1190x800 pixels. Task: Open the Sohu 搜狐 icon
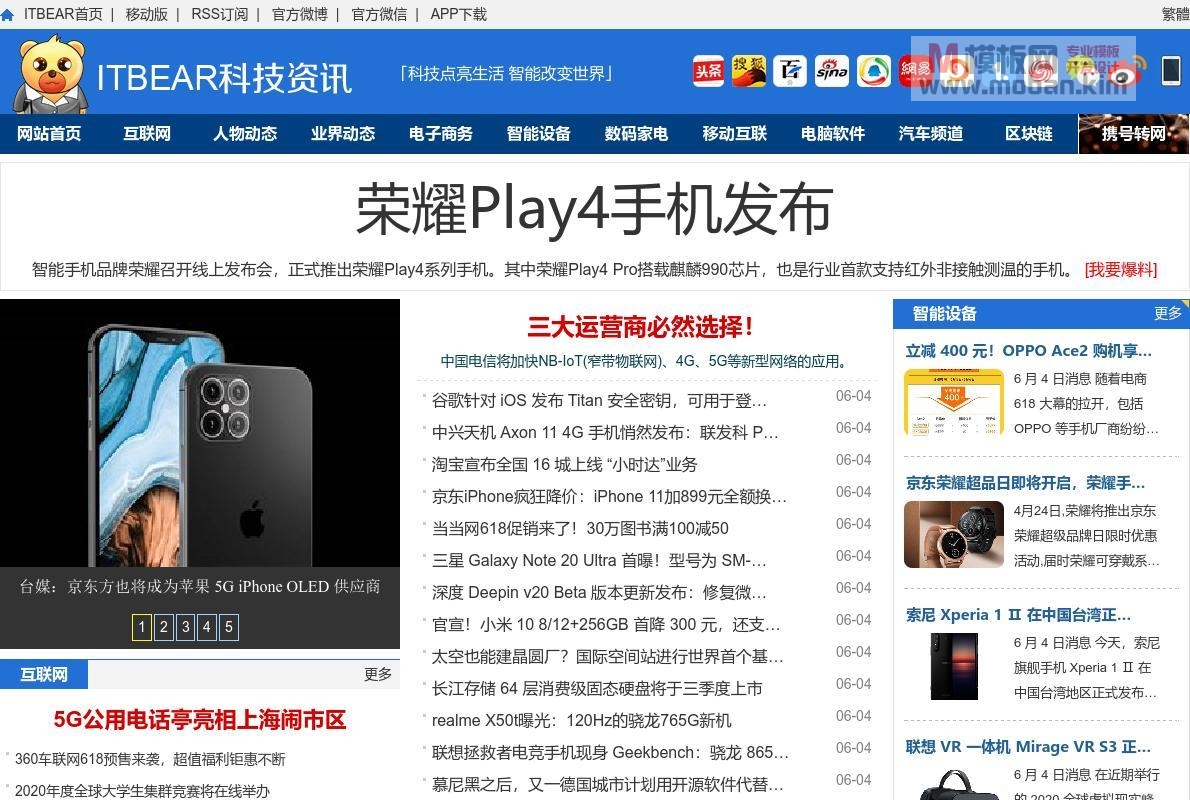point(749,71)
